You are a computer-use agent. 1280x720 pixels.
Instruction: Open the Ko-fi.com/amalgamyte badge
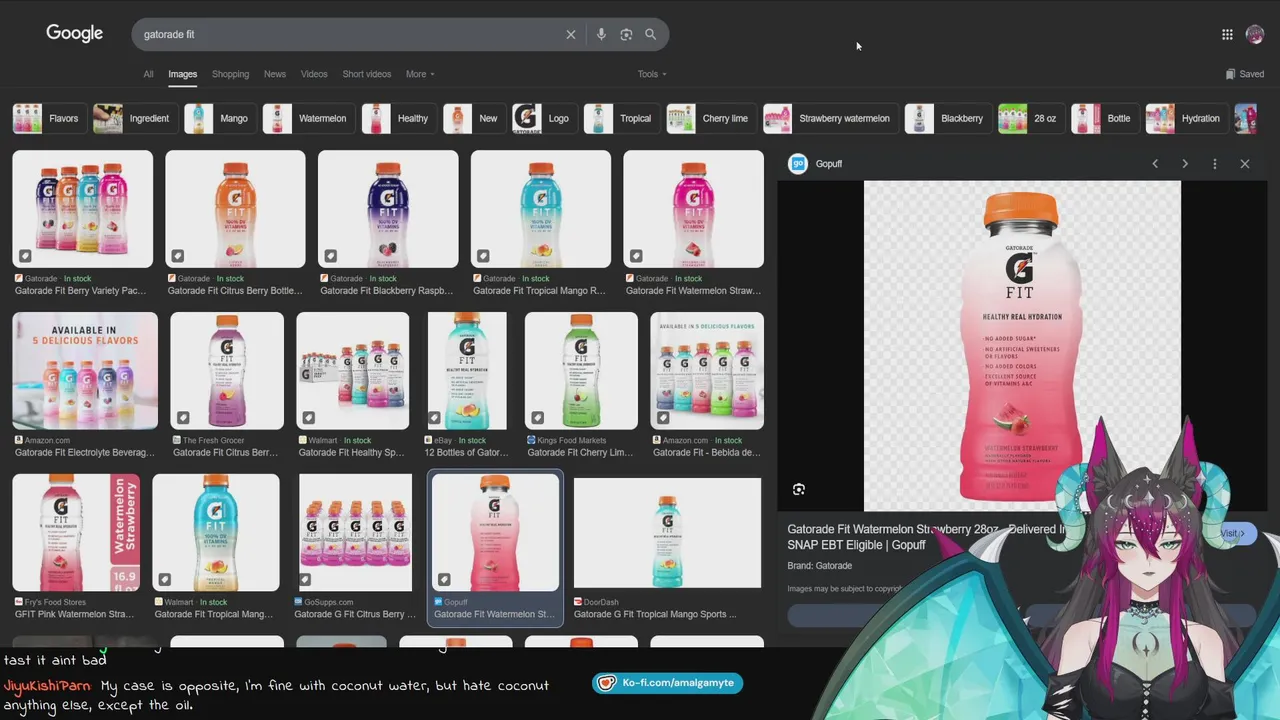click(x=667, y=683)
